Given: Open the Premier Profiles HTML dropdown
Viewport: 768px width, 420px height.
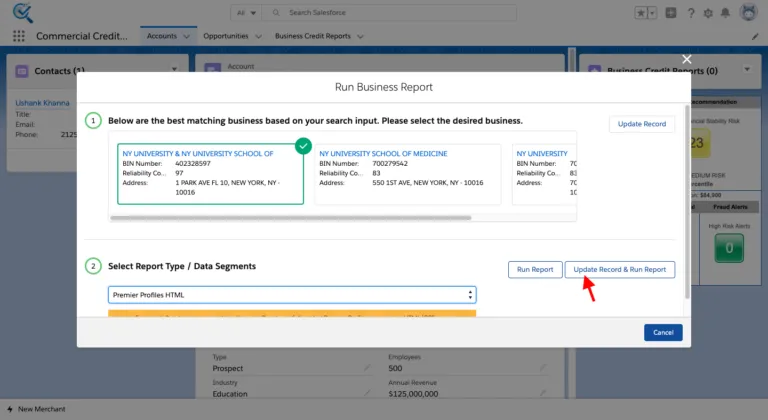Looking at the screenshot, I should [292, 295].
